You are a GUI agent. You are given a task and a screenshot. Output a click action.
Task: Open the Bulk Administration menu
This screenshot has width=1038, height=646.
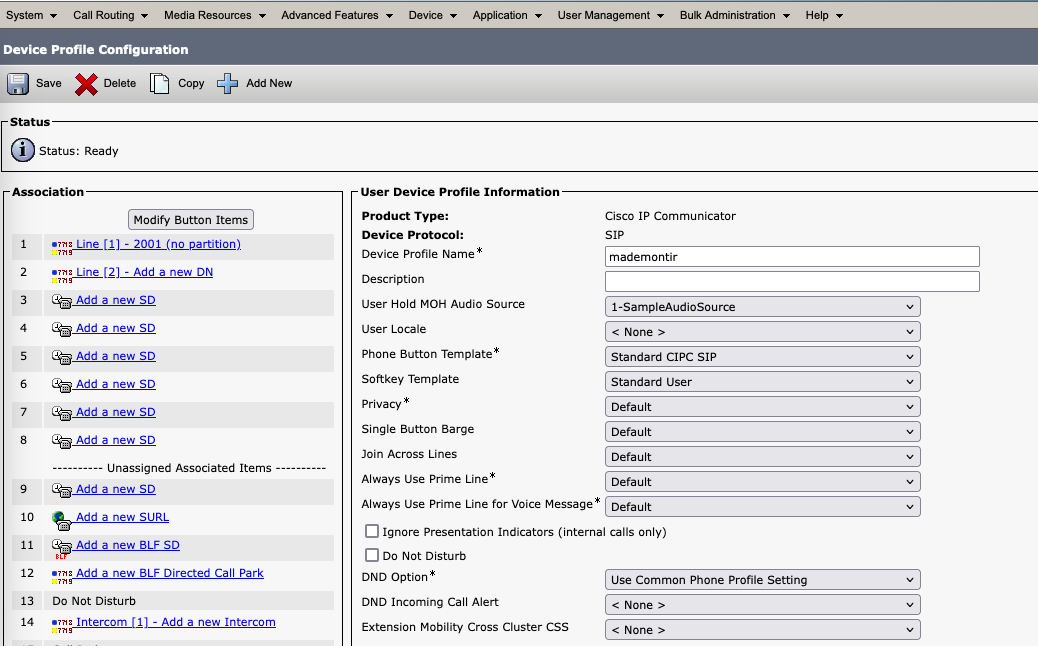click(x=734, y=15)
